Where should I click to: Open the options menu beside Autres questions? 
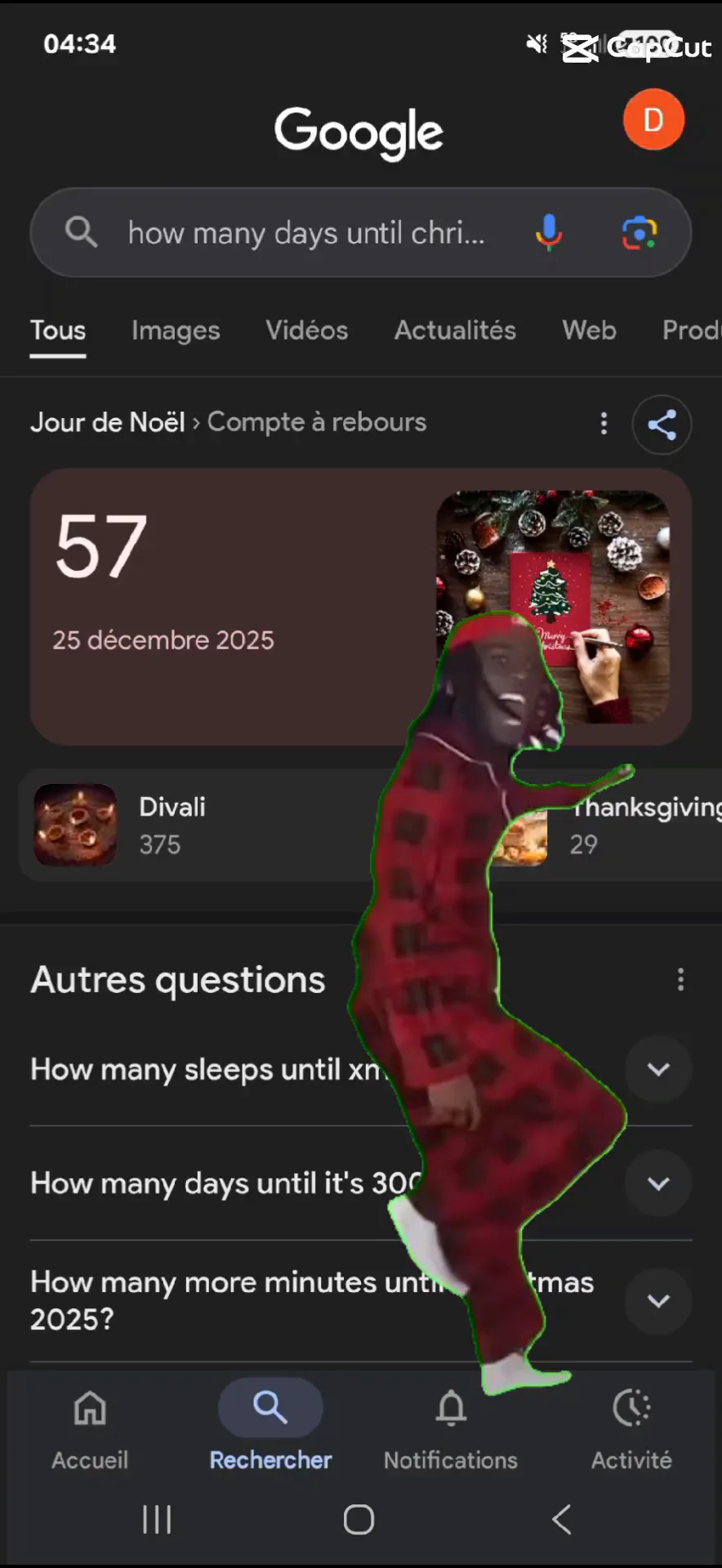pyautogui.click(x=680, y=979)
